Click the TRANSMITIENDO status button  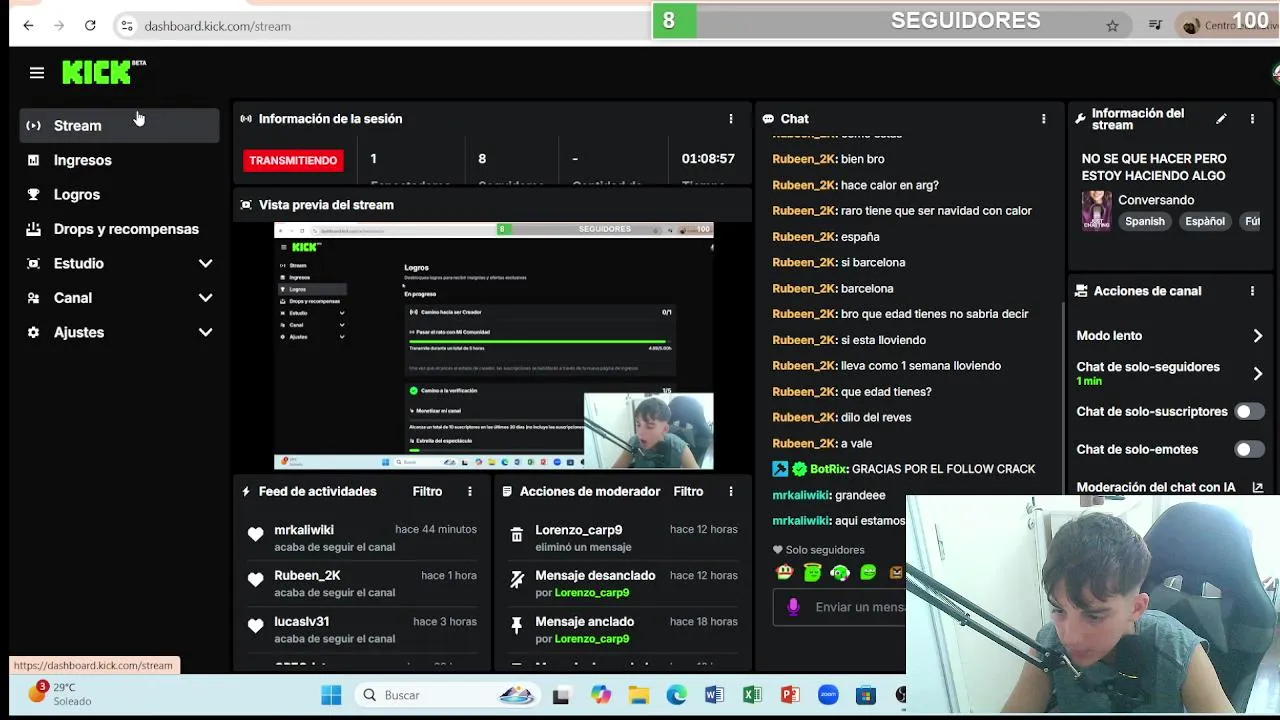click(x=293, y=160)
